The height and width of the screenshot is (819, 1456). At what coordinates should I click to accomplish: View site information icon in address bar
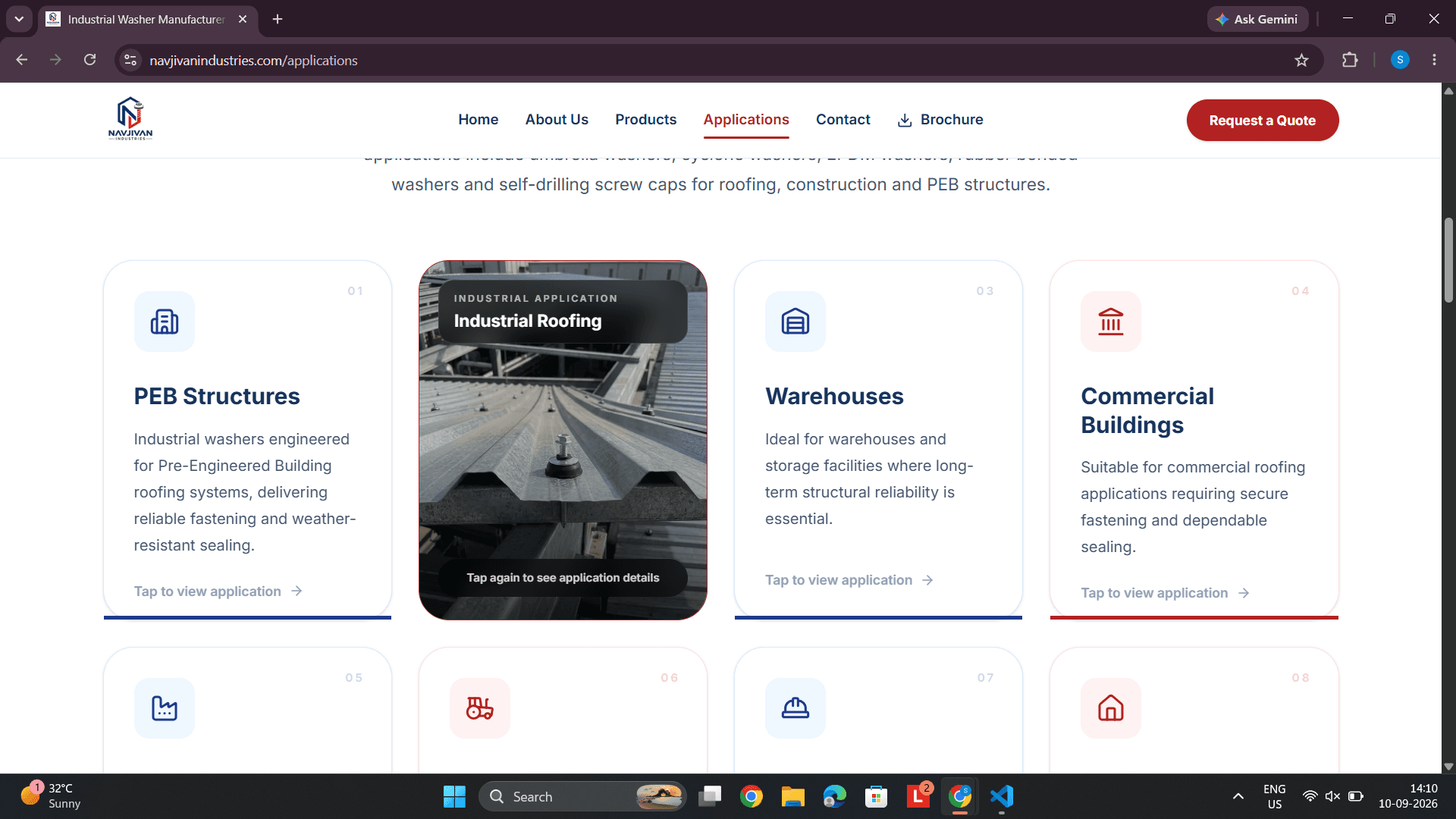[130, 60]
